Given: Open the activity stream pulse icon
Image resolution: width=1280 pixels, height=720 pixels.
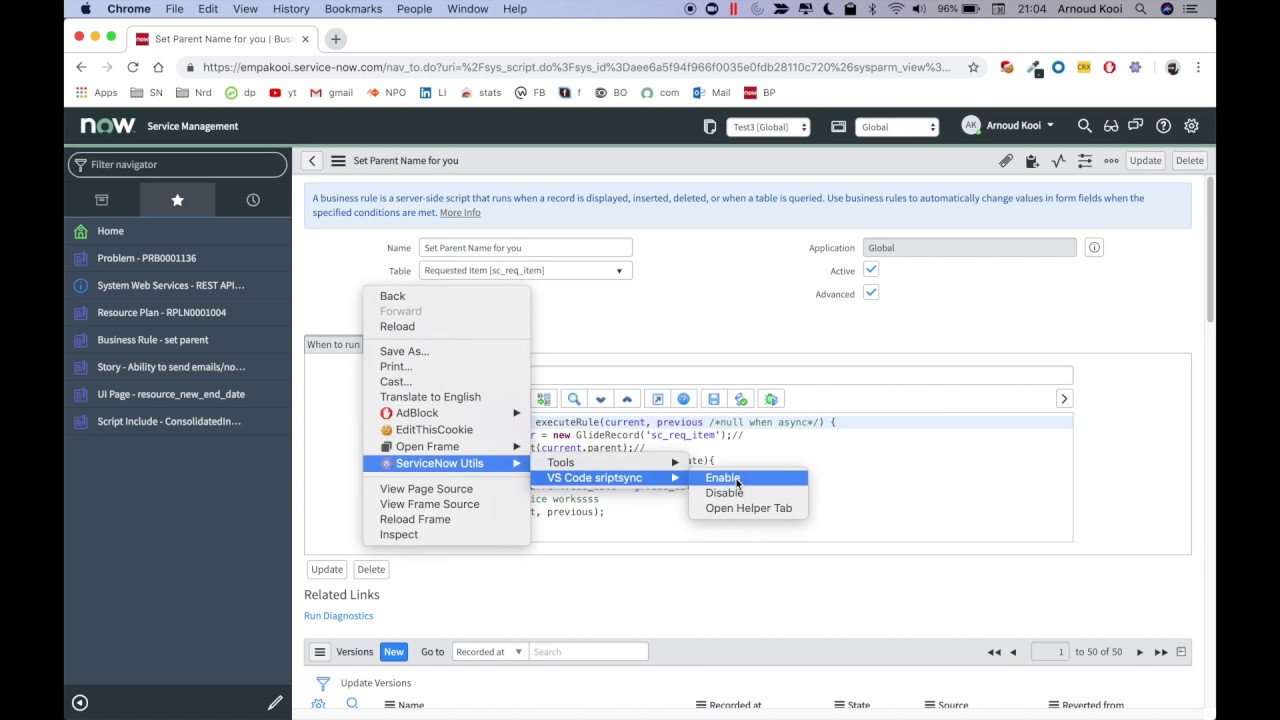Looking at the screenshot, I should [1059, 160].
